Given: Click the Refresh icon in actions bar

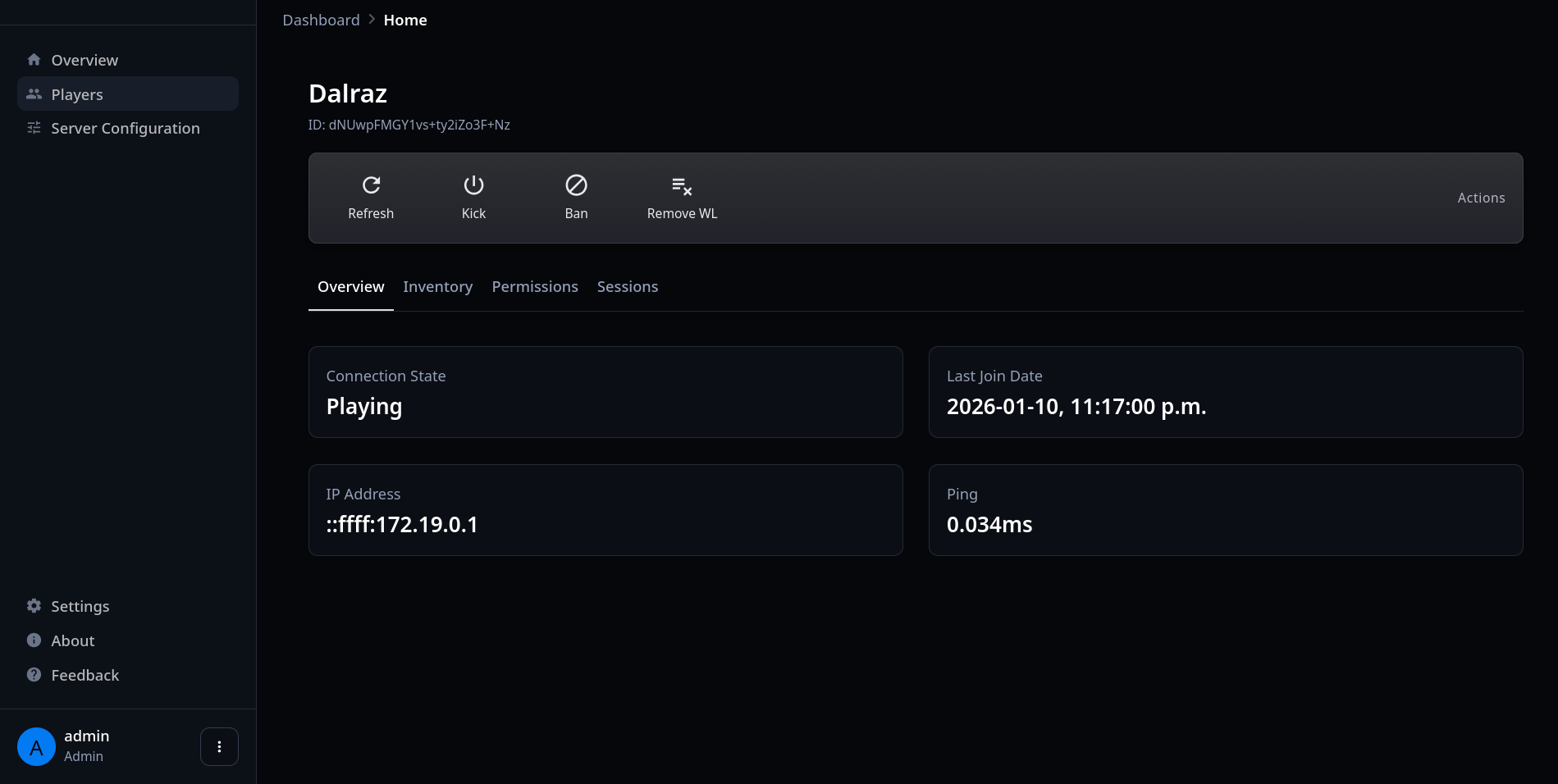Looking at the screenshot, I should tap(371, 186).
